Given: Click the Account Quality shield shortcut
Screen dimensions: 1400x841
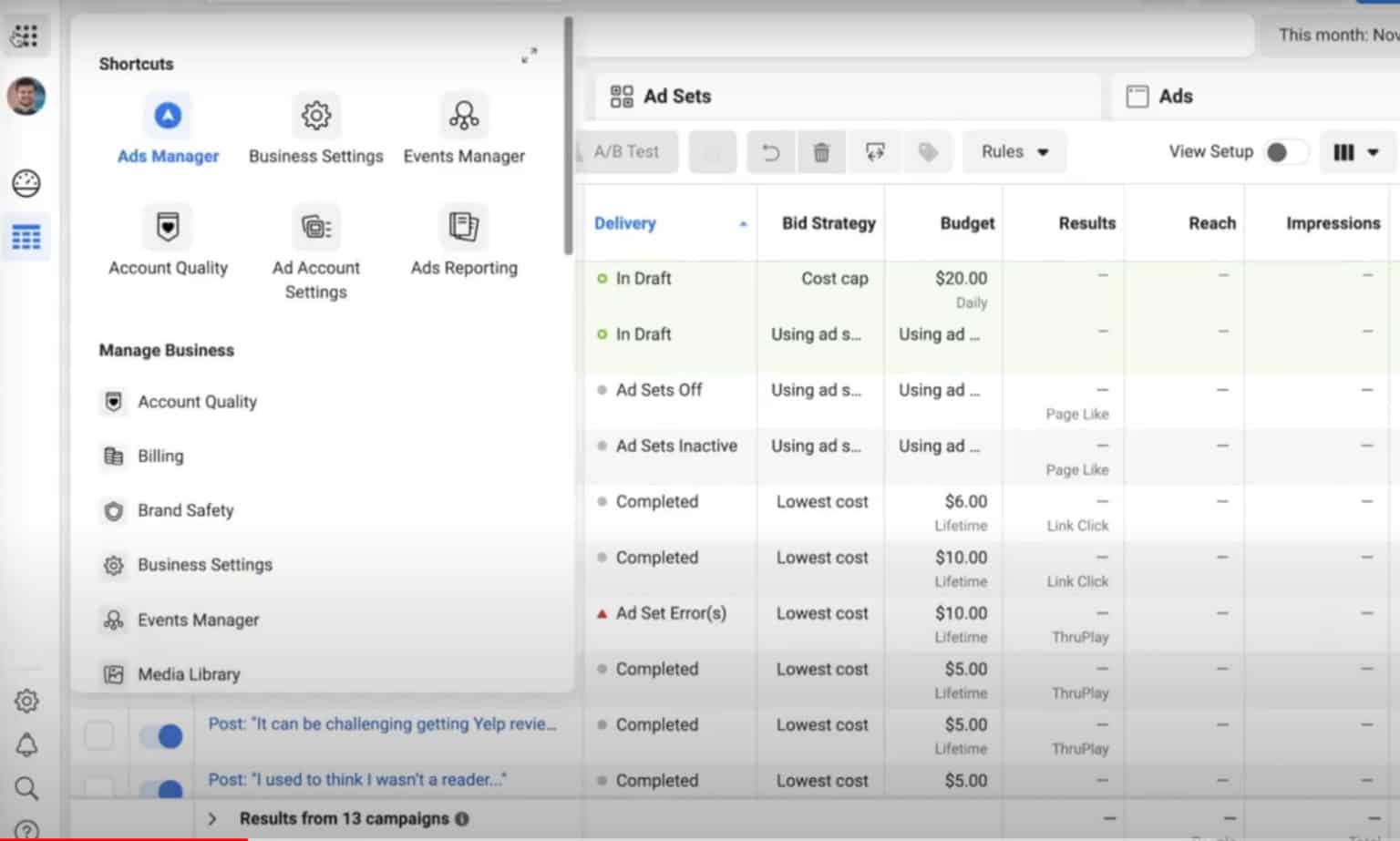Looking at the screenshot, I should [168, 227].
